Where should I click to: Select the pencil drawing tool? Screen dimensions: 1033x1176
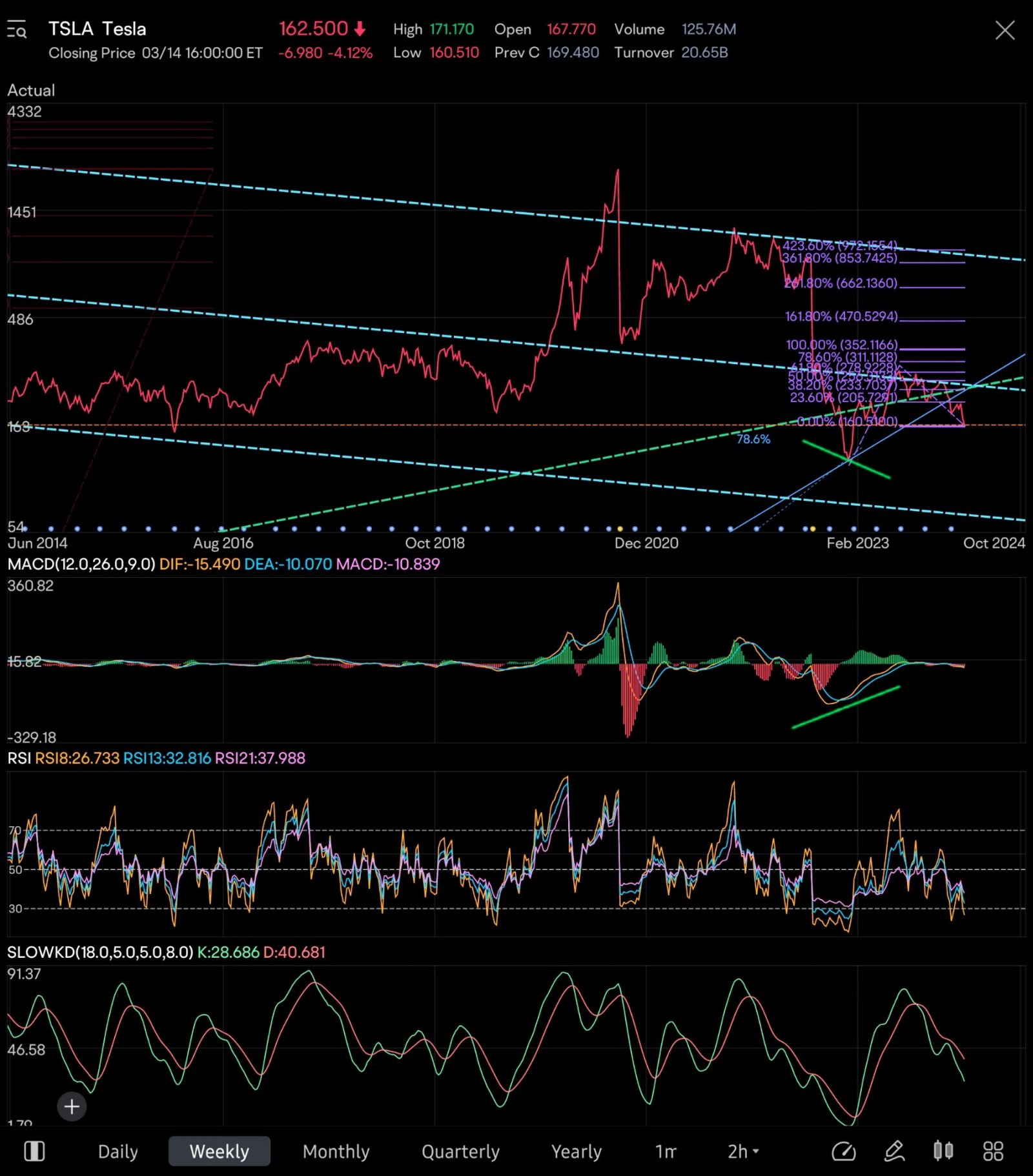(894, 1151)
